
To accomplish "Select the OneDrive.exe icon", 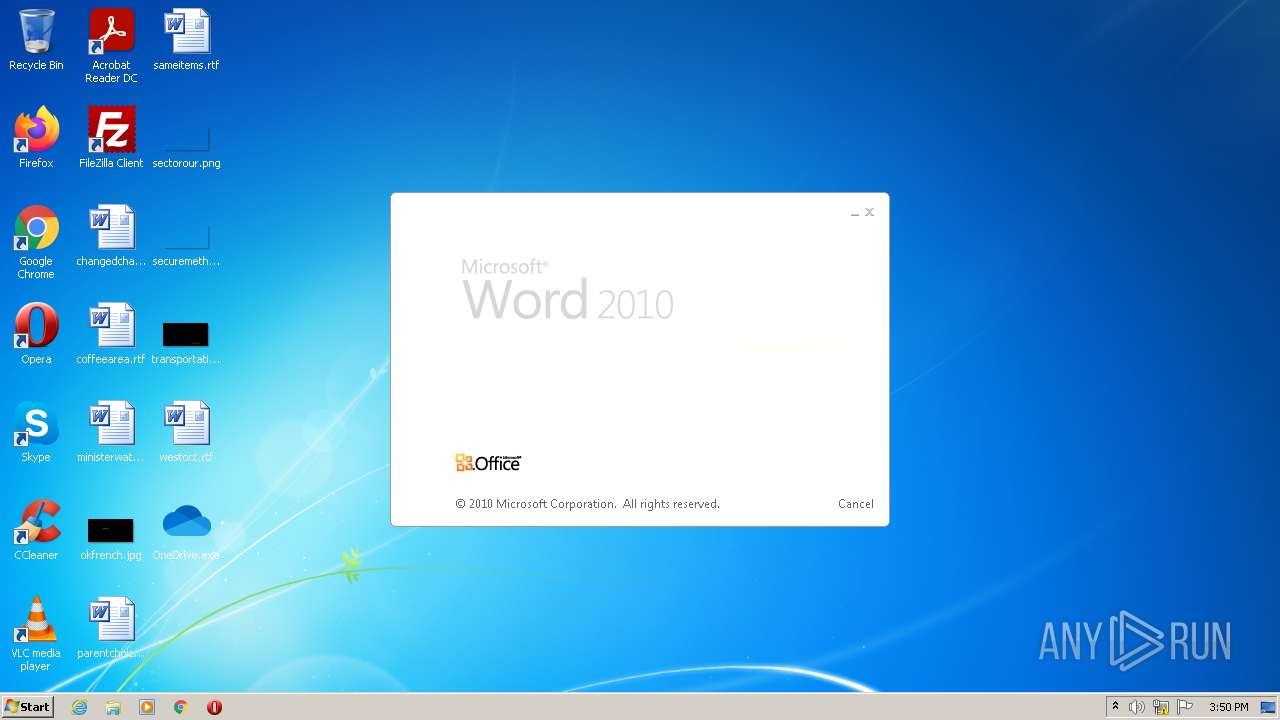I will pos(186,530).
